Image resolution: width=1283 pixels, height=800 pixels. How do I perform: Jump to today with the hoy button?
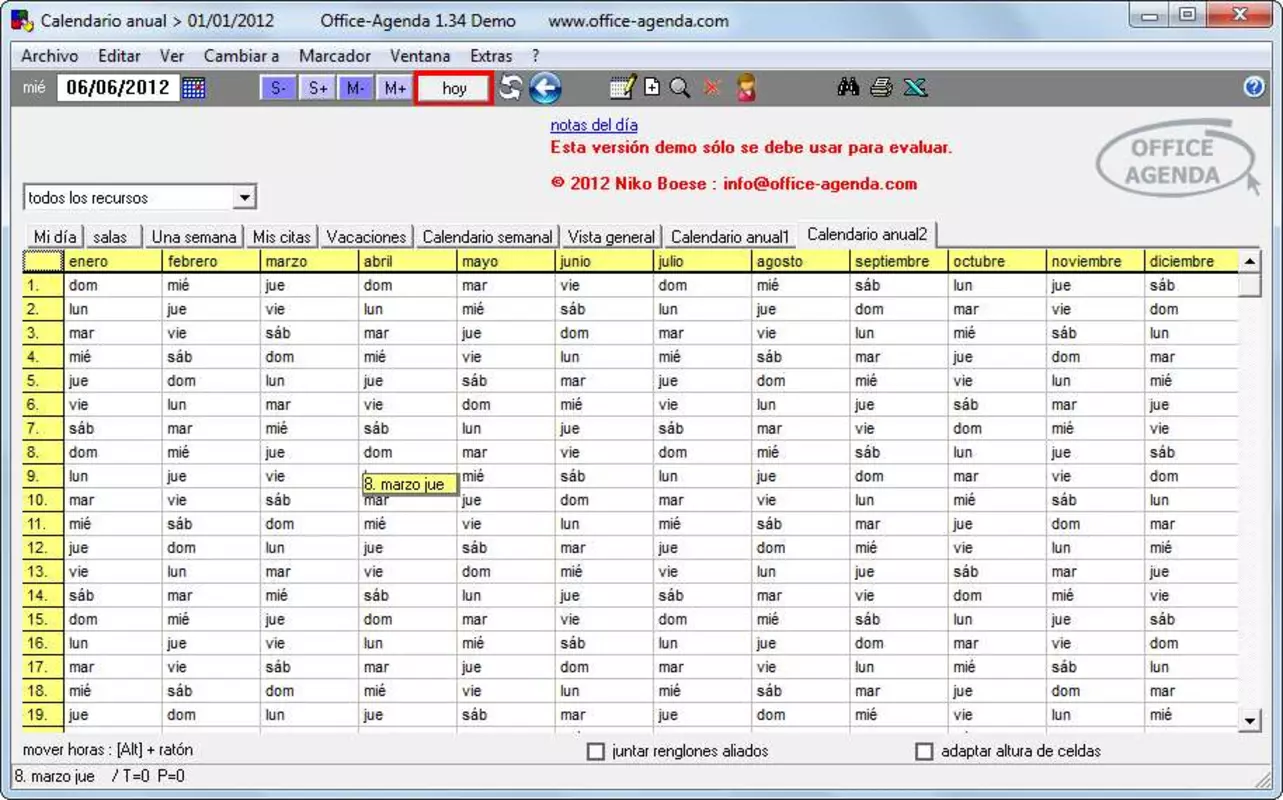pyautogui.click(x=454, y=88)
